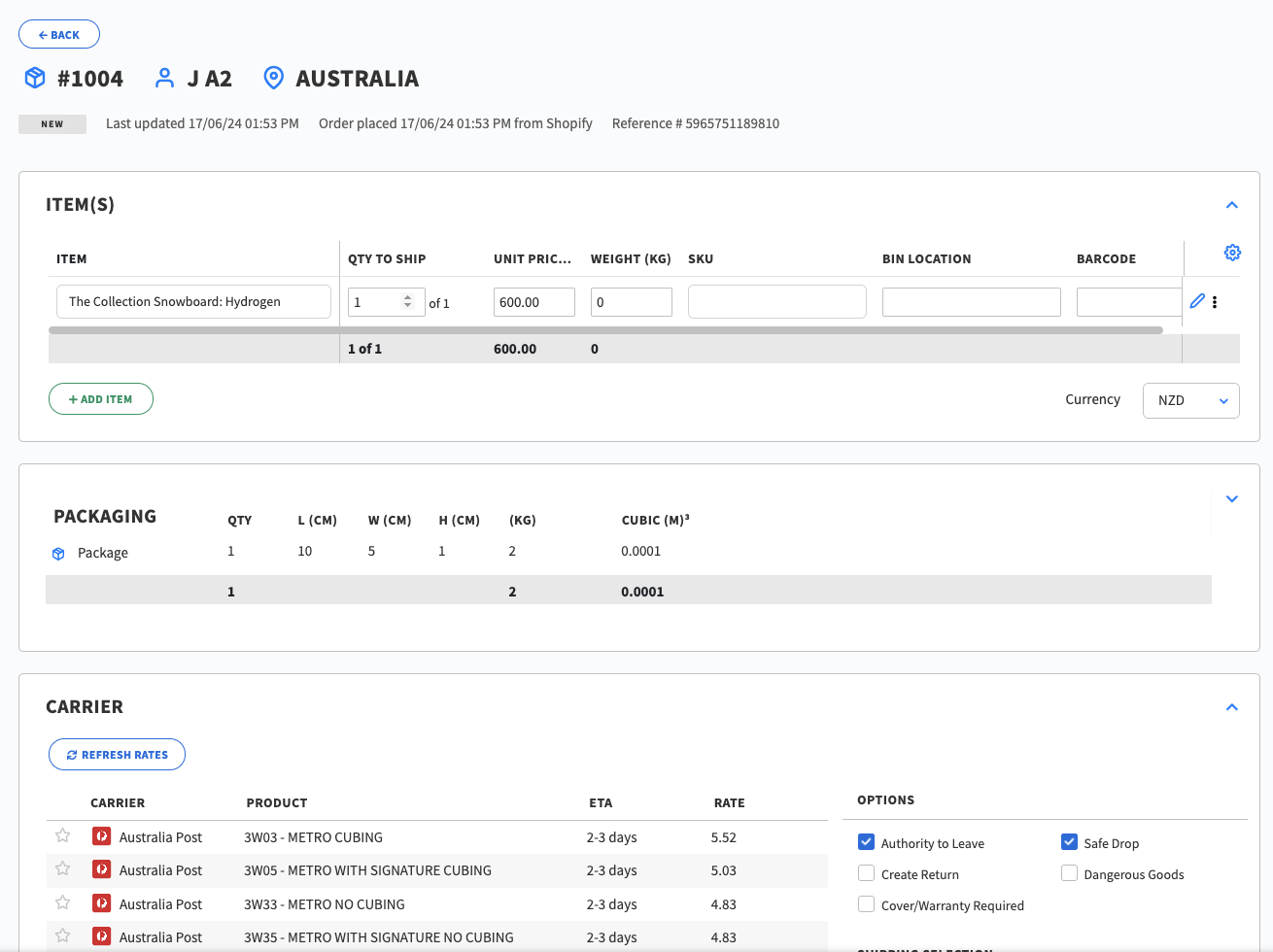This screenshot has width=1273, height=952.
Task: Open the Currency NZD dropdown
Action: point(1190,400)
